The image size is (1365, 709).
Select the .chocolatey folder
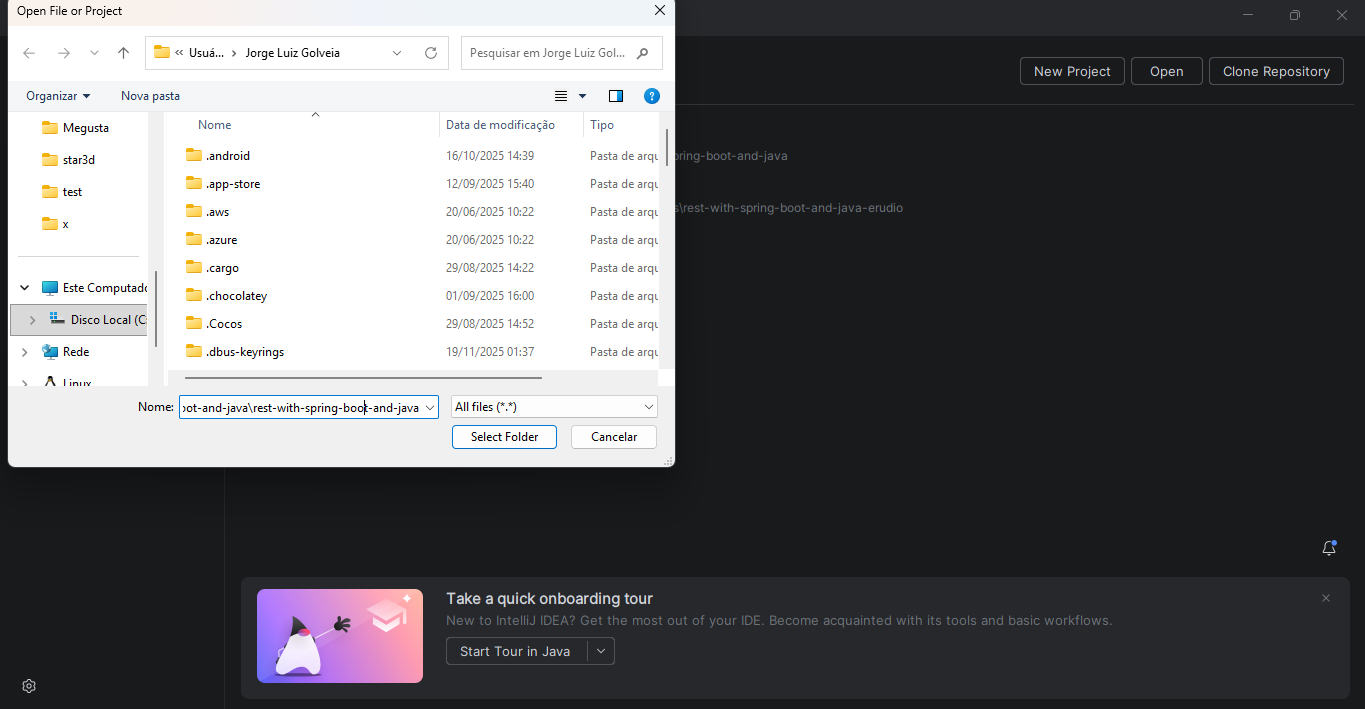(x=236, y=296)
